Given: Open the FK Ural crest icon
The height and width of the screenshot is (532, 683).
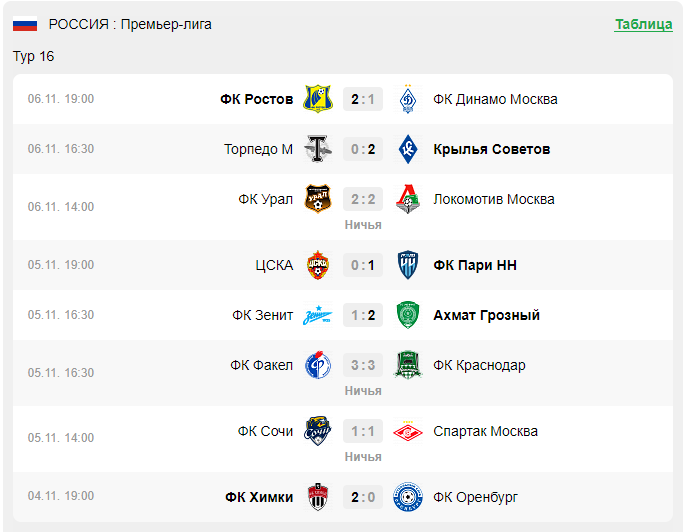Looking at the screenshot, I should tap(318, 199).
